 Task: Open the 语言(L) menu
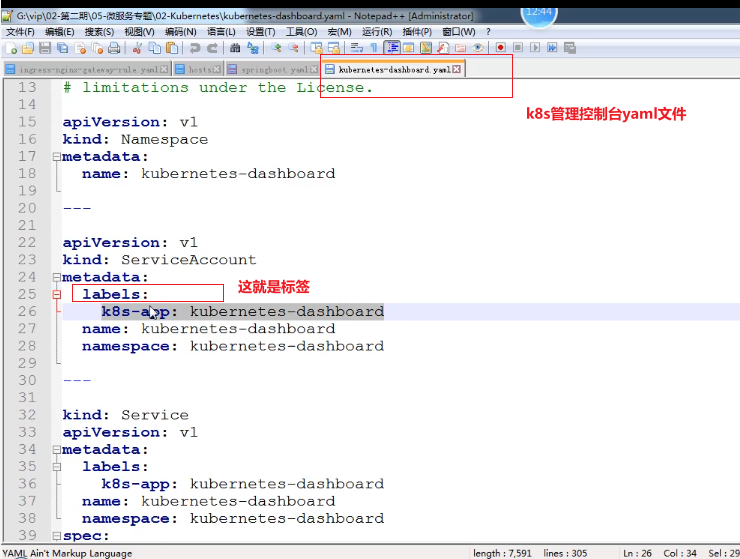pos(221,32)
